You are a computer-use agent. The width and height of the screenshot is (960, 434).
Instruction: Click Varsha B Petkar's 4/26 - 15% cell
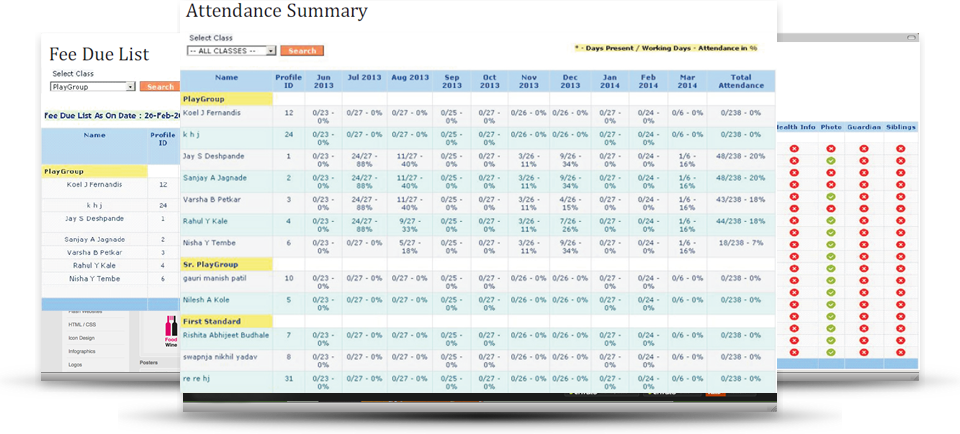(570, 203)
